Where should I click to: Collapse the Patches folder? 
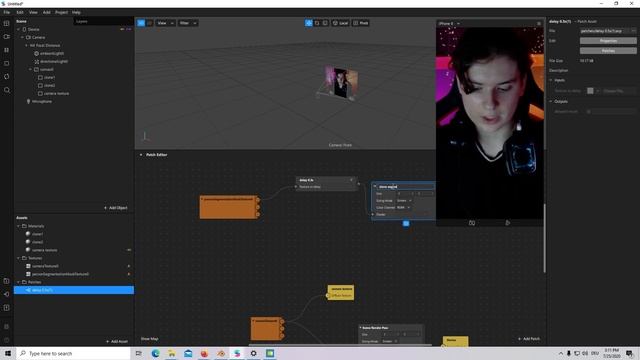(18, 282)
